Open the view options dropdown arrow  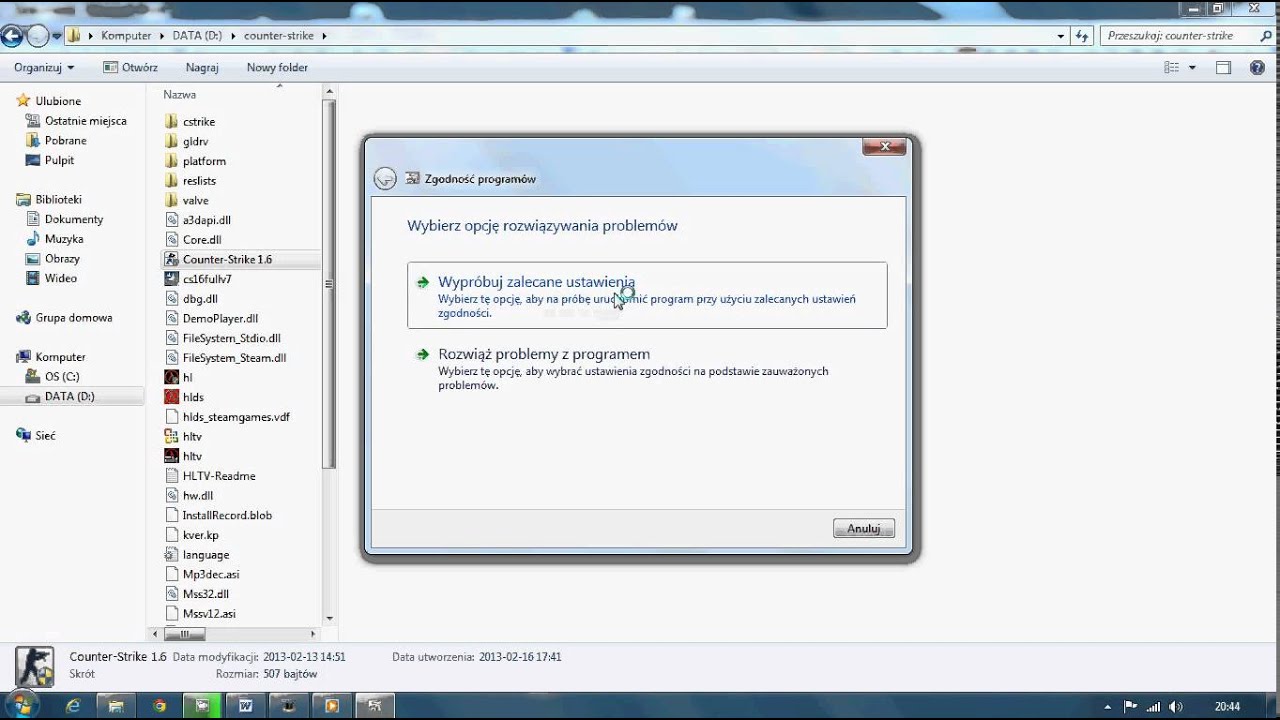point(1192,68)
